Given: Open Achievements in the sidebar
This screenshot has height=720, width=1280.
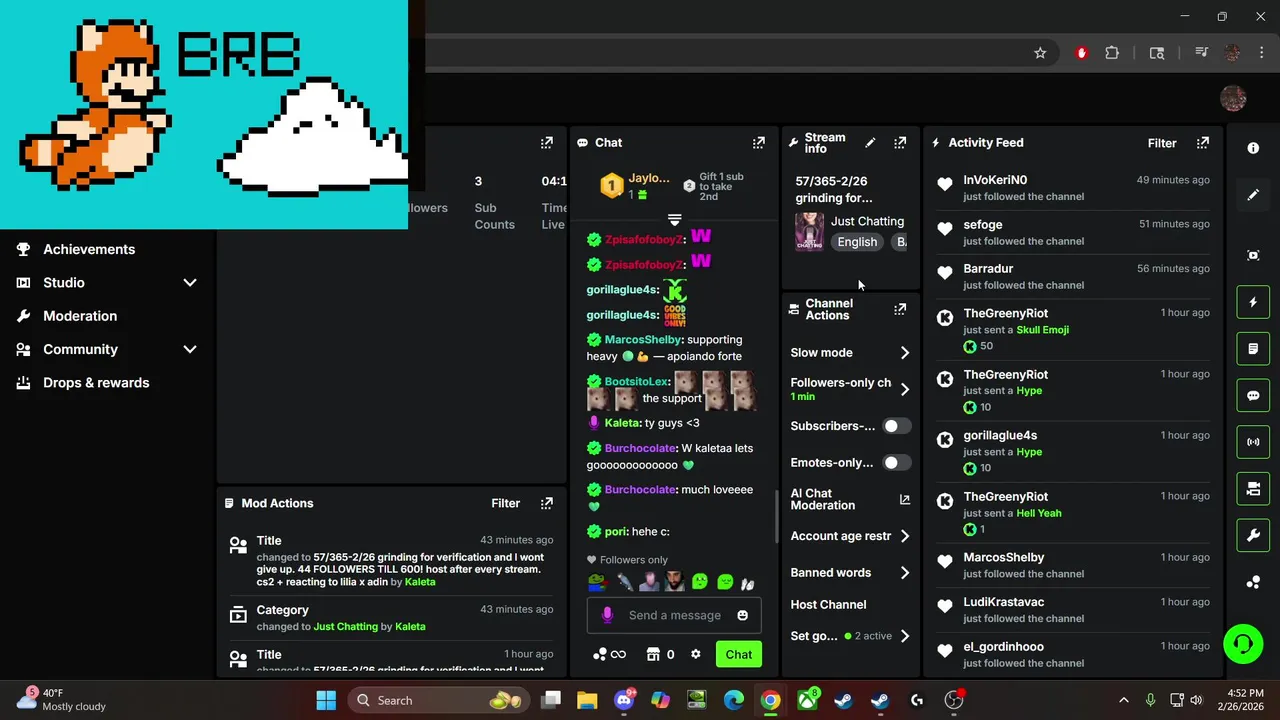Looking at the screenshot, I should pyautogui.click(x=89, y=249).
